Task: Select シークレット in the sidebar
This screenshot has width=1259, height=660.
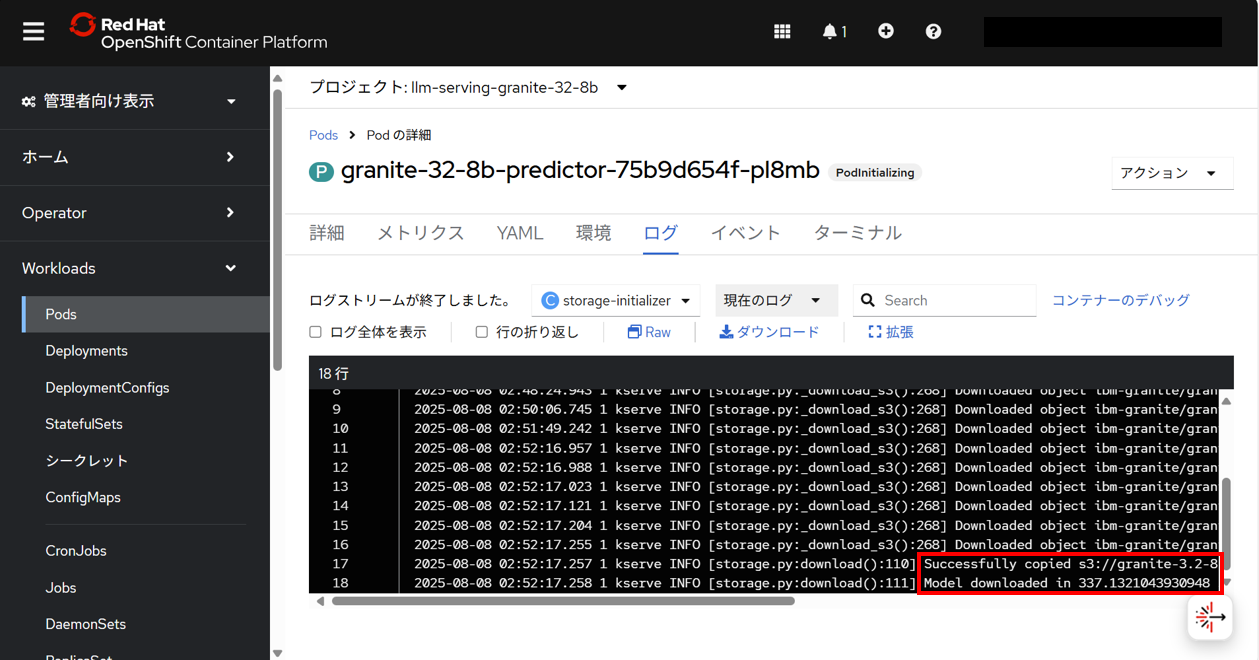Action: point(146,461)
